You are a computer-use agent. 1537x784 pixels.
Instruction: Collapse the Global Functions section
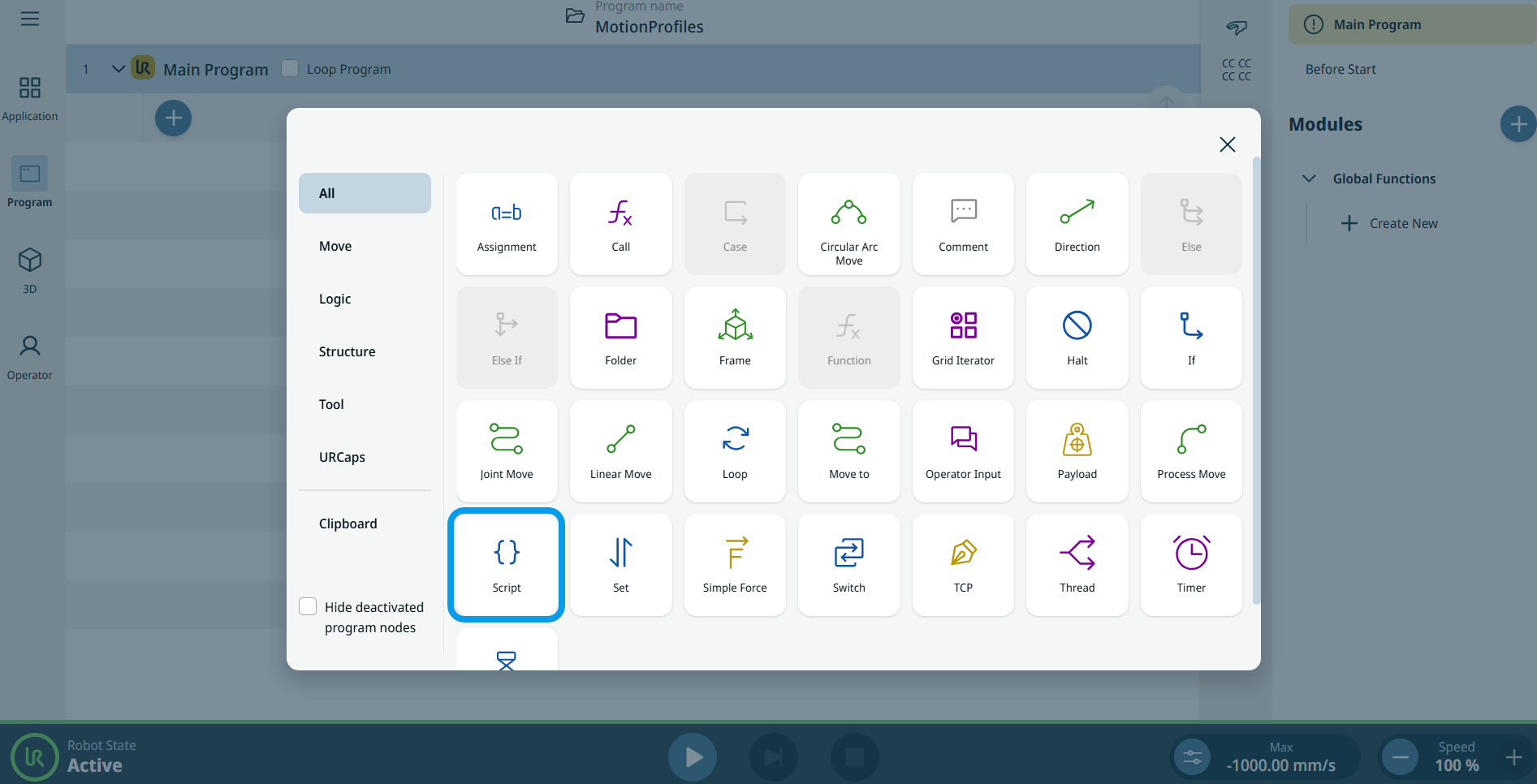(x=1309, y=179)
